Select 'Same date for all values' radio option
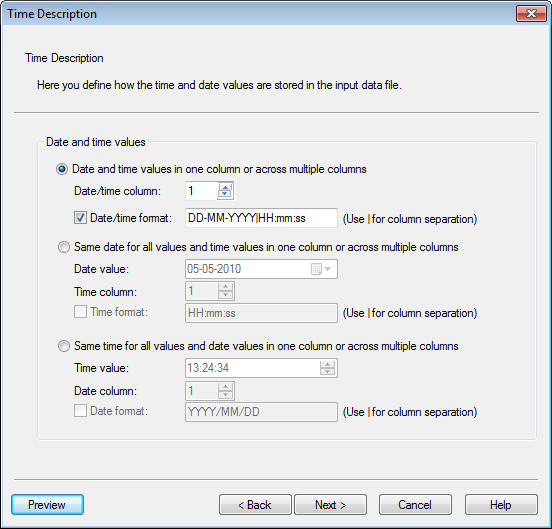Image resolution: width=552 pixels, height=529 pixels. click(x=64, y=247)
